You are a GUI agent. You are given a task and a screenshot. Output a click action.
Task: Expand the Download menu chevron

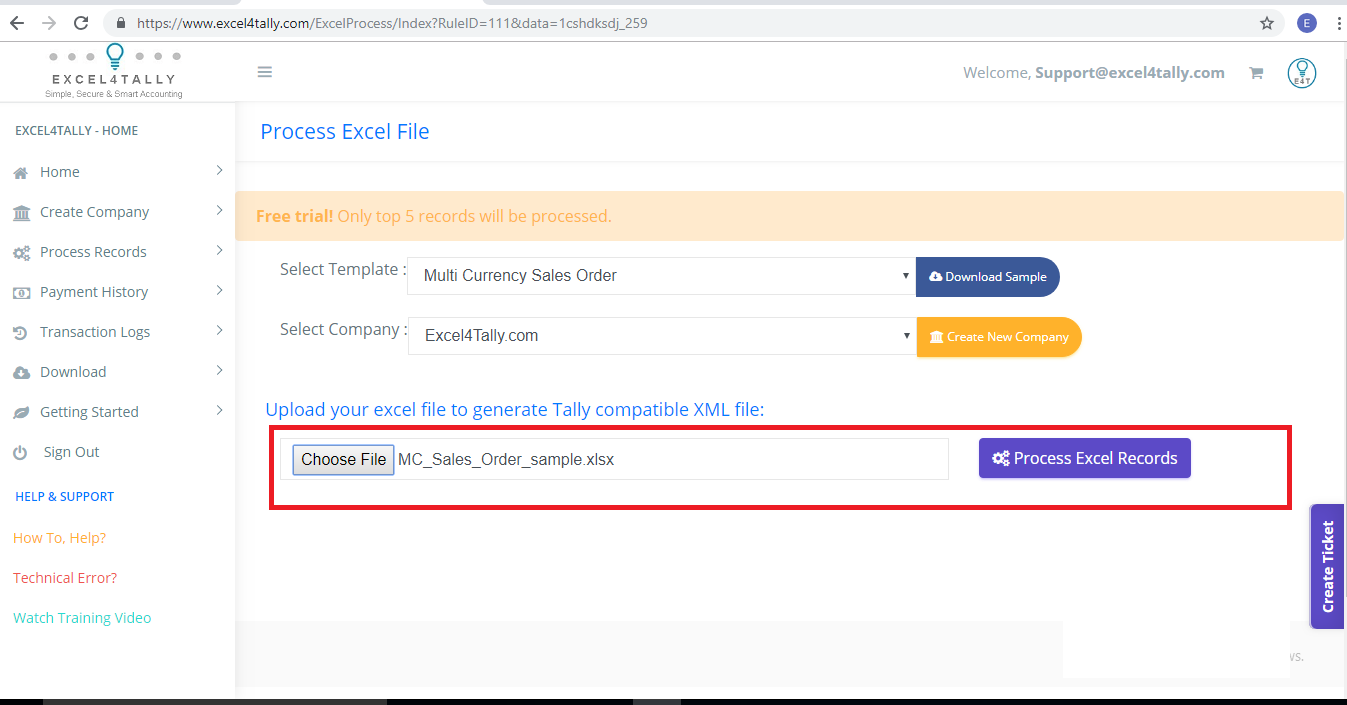(x=219, y=371)
